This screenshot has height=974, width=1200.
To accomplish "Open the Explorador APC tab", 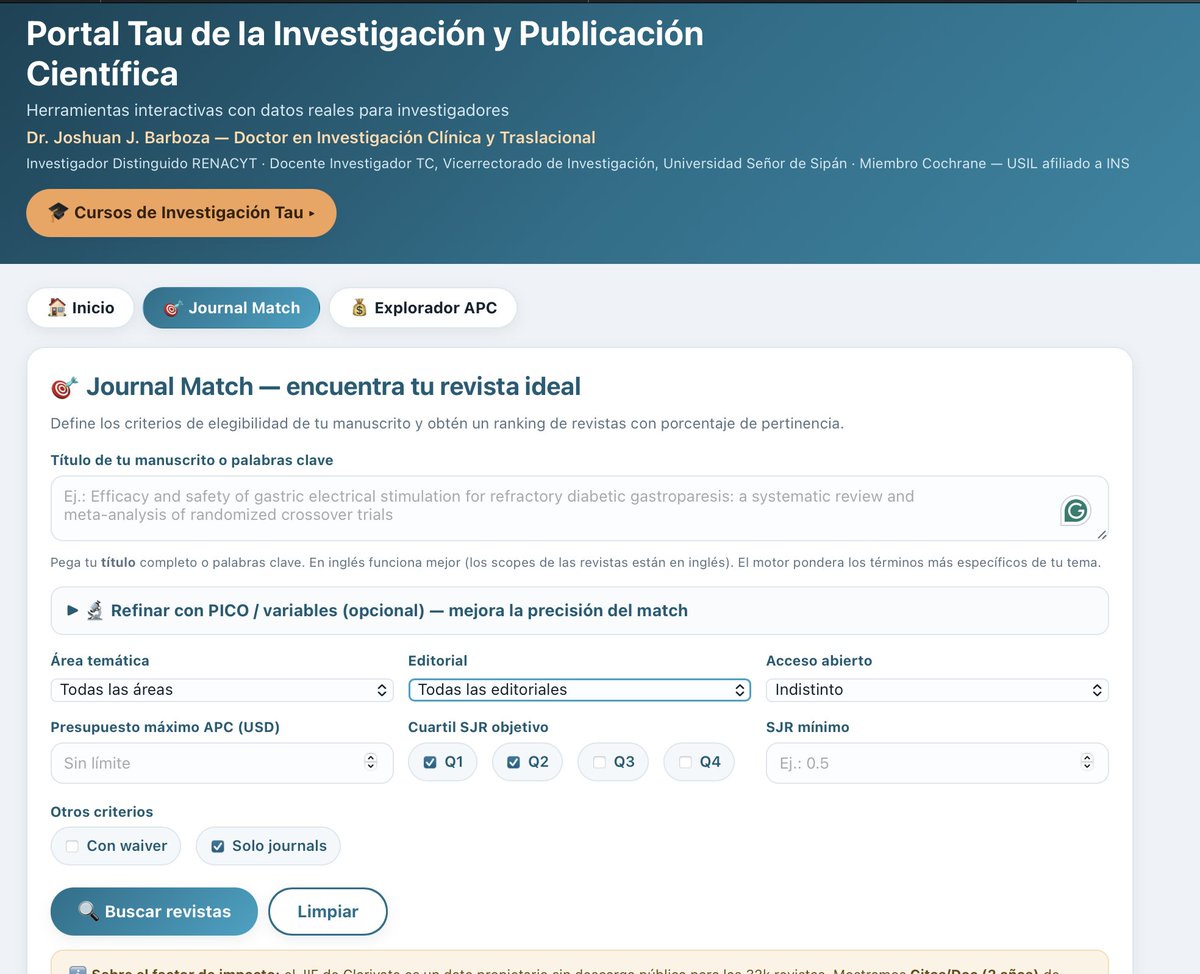I will point(423,308).
